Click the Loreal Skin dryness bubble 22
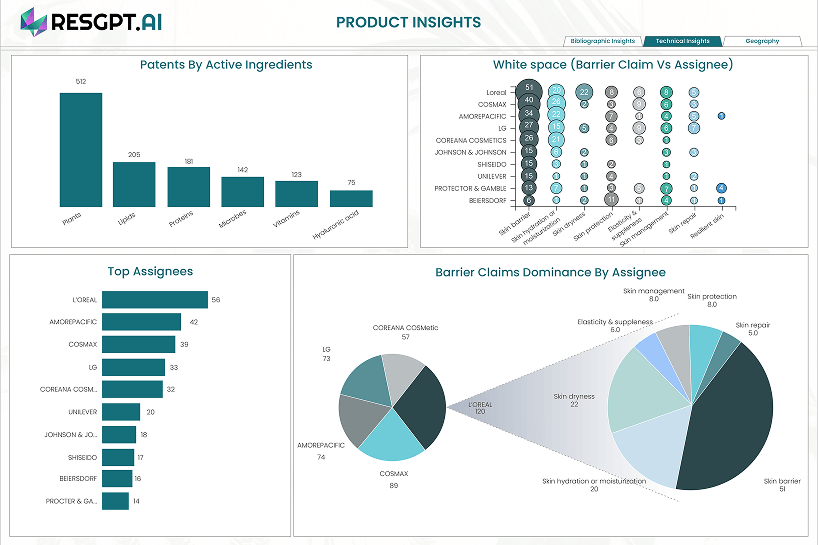Screen dimensions: 818x545 click(x=584, y=92)
